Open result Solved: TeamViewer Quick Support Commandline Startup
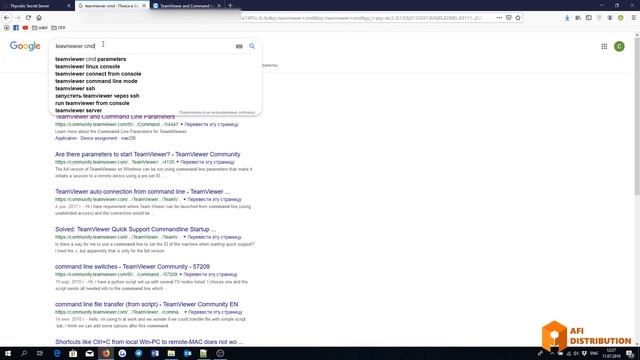 pos(136,229)
